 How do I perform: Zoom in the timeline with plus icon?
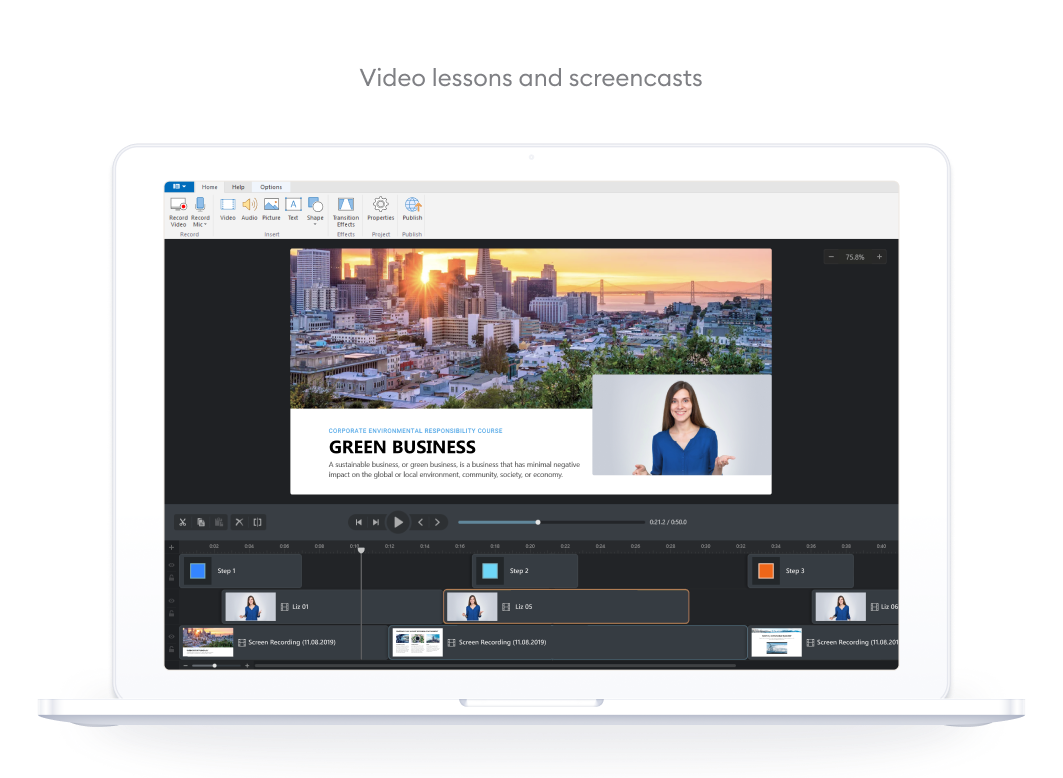click(247, 666)
